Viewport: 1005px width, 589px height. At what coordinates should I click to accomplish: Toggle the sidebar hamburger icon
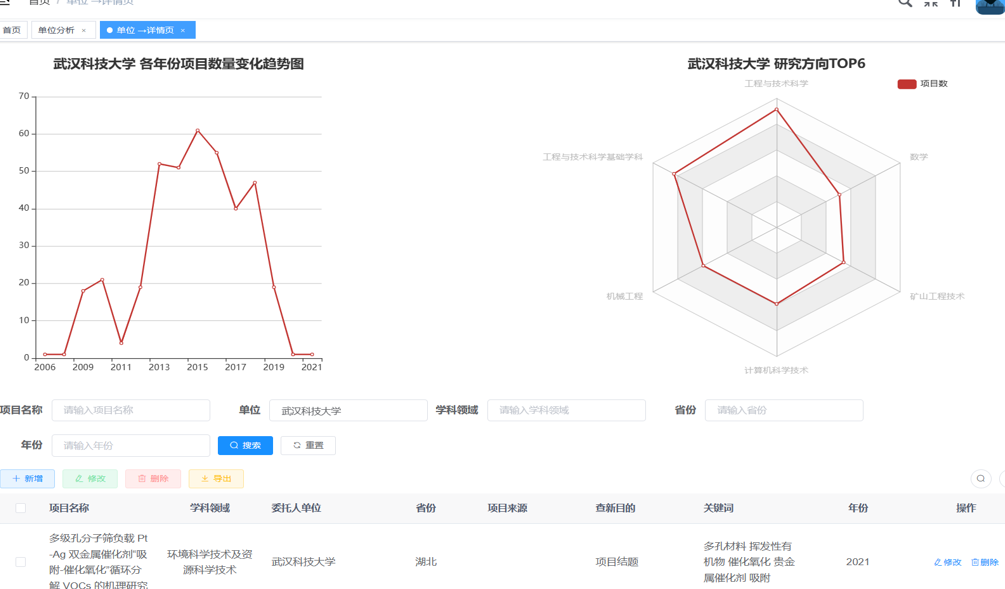pos(4,2)
